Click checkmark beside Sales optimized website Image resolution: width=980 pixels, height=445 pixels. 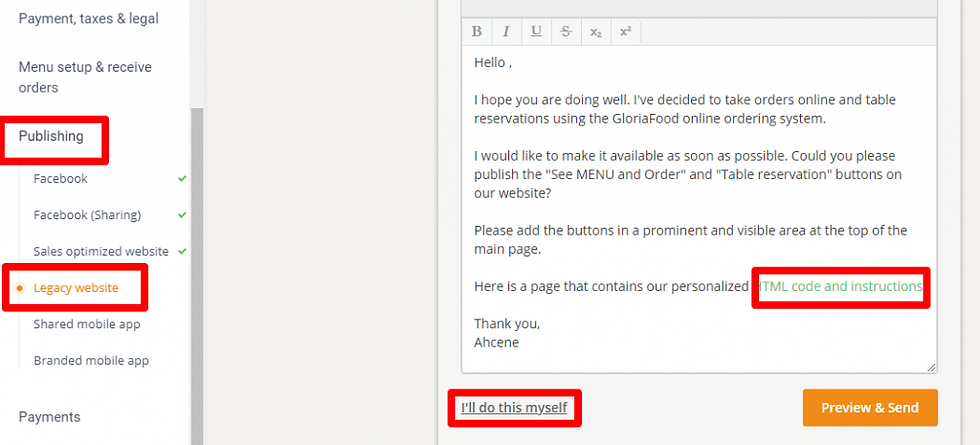182,251
